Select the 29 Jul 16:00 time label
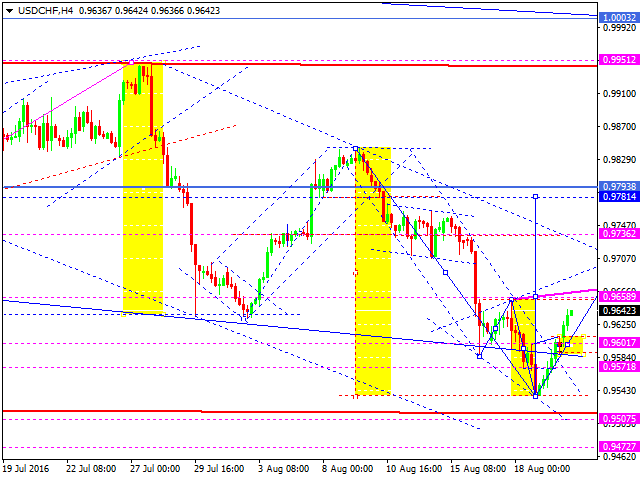 click(219, 469)
